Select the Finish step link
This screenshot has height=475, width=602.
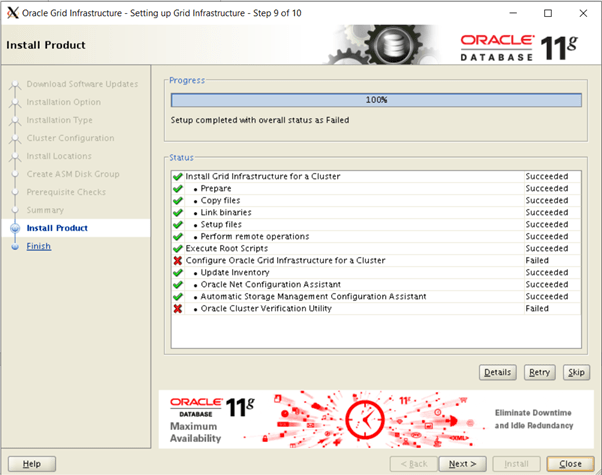[x=39, y=246]
